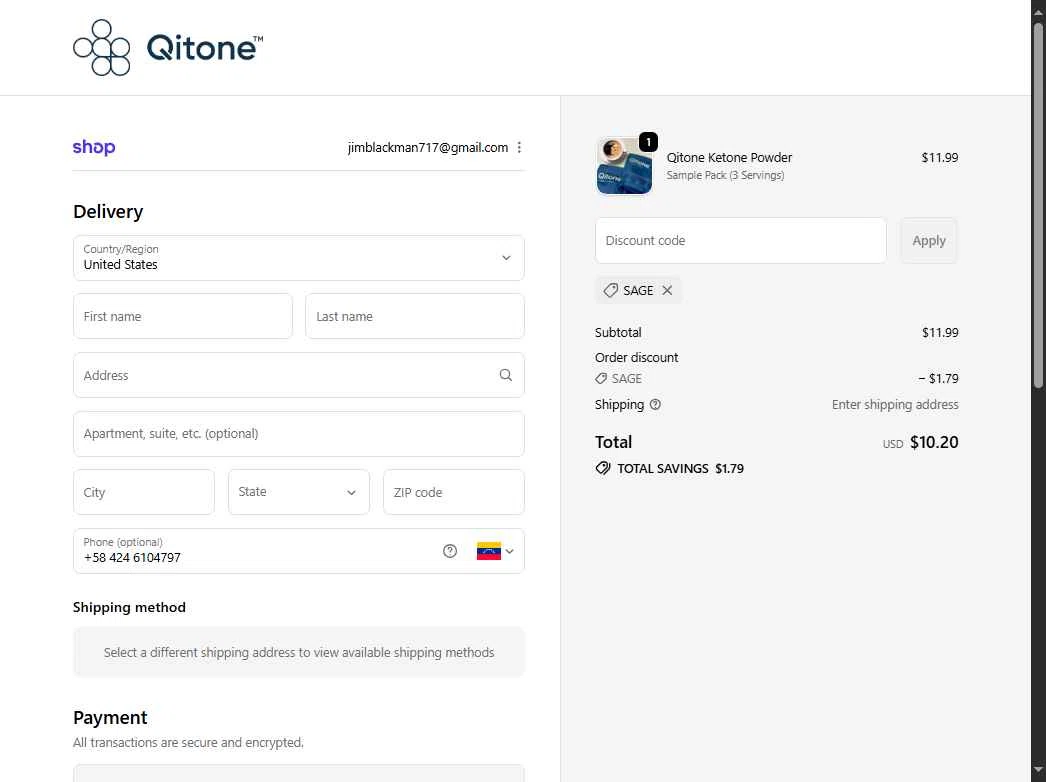Viewport: 1046px width, 782px height.
Task: Click the total savings tag icon
Action: coord(603,468)
